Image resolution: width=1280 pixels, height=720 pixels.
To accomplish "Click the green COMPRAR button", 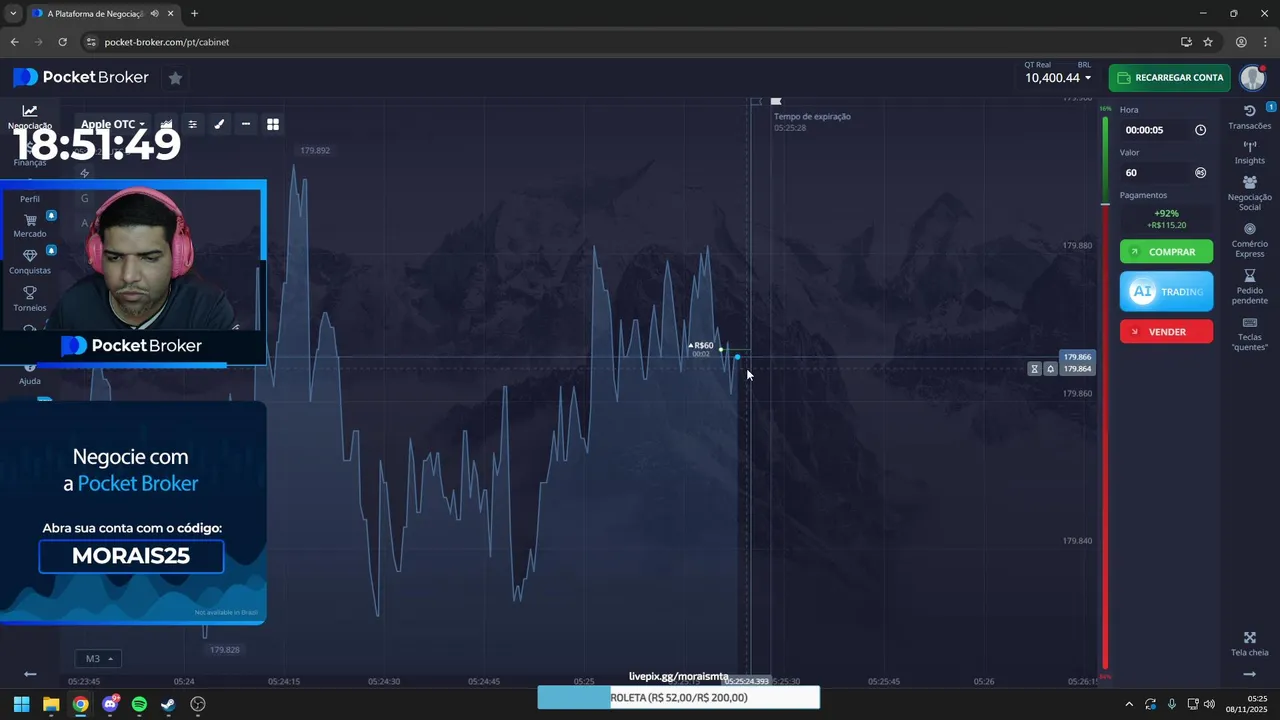I will (1166, 252).
